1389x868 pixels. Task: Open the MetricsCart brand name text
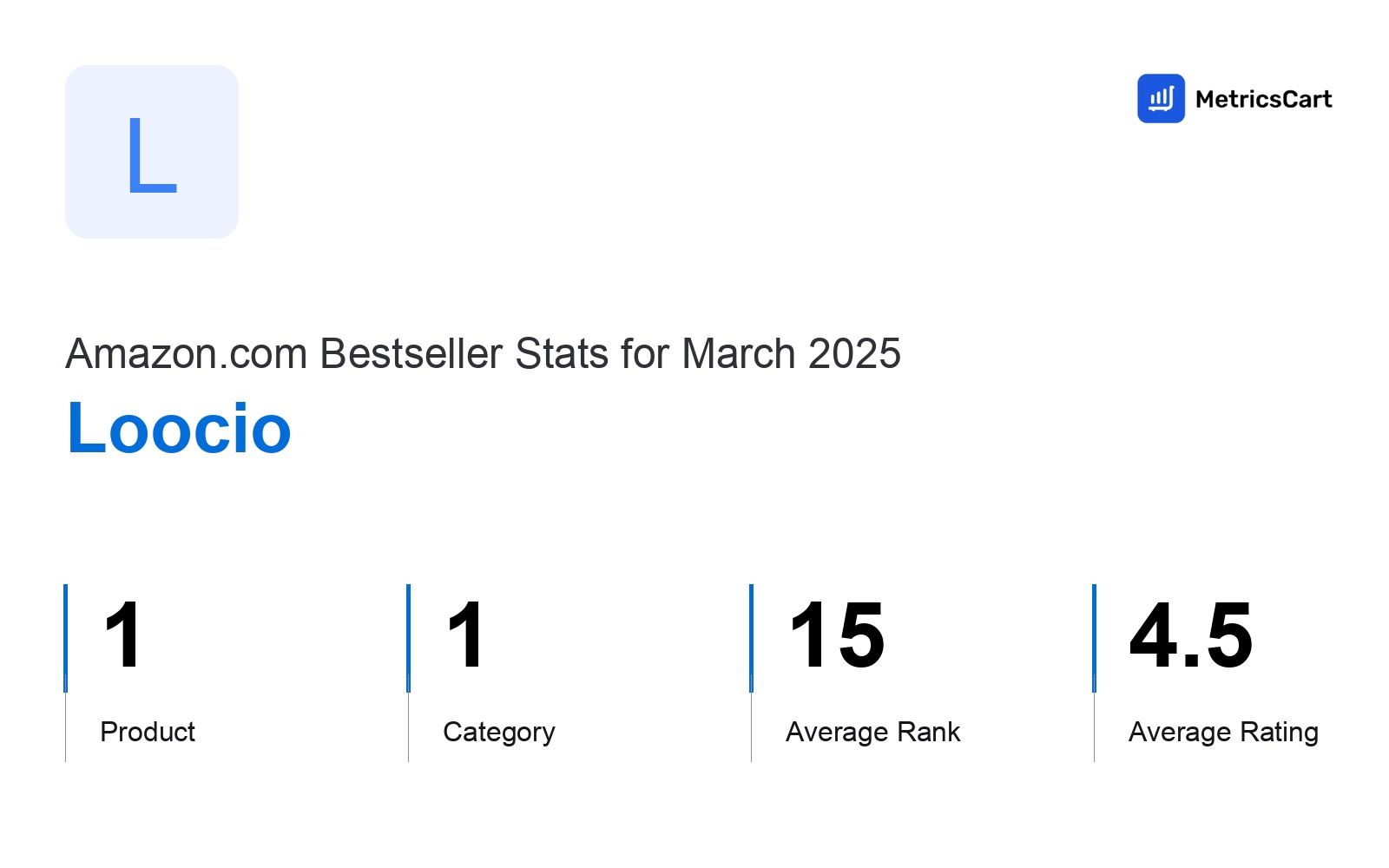(x=1263, y=99)
